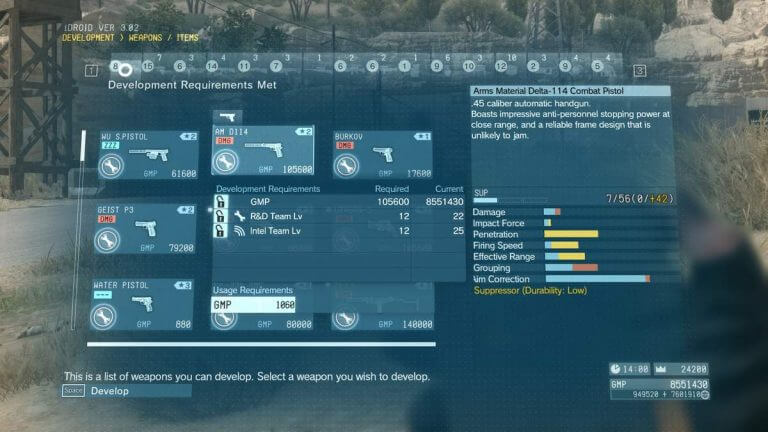The height and width of the screenshot is (432, 768).
Task: Select the highlighted first category tab circle
Action: click(125, 70)
